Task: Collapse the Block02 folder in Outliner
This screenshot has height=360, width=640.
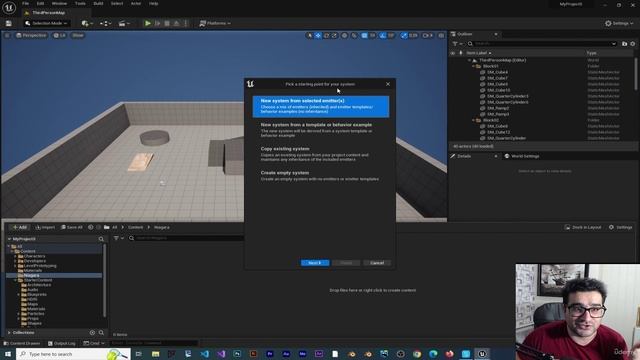Action: click(473, 120)
